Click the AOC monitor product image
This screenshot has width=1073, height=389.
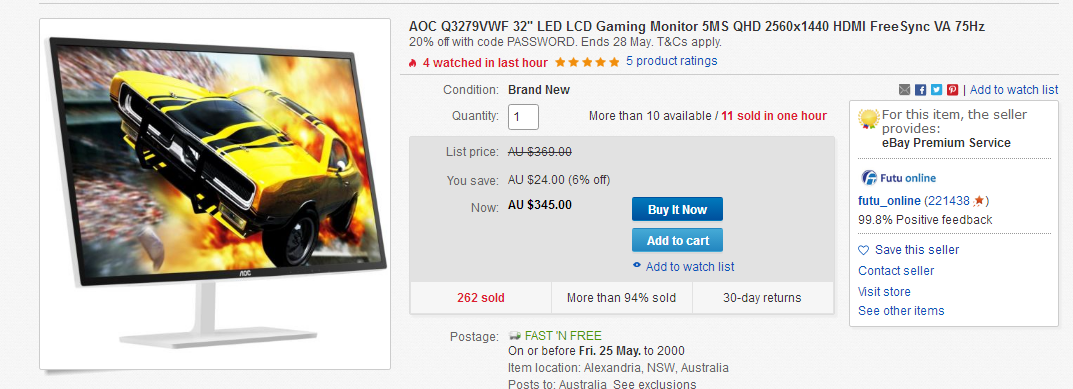[x=215, y=194]
